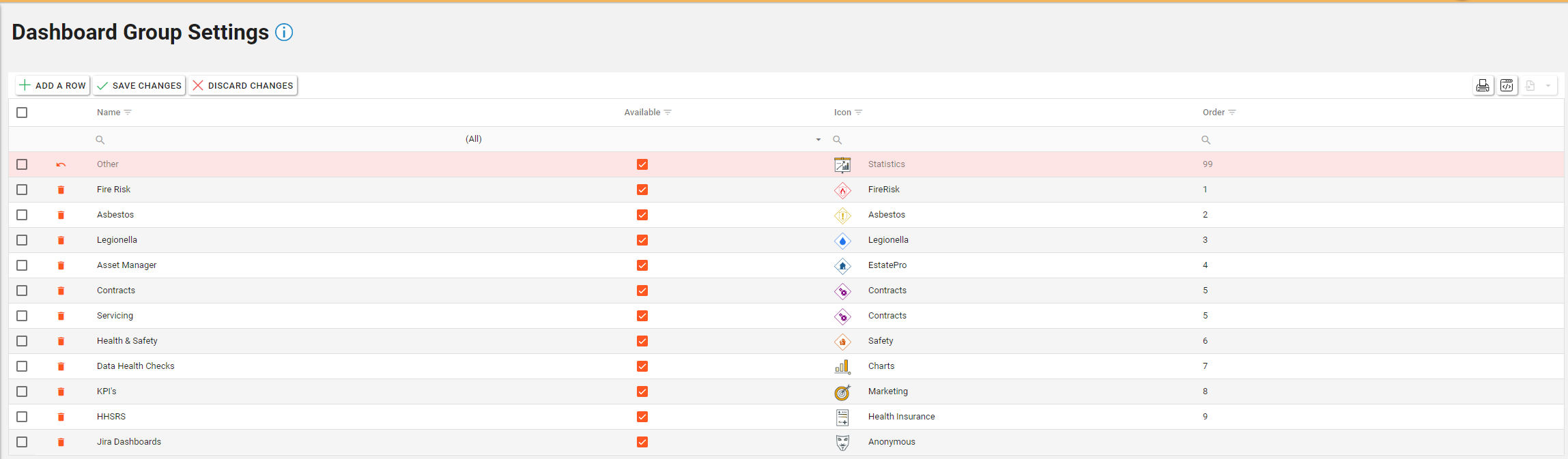The image size is (1568, 459).
Task: Tick the select-all checkbox in the header row
Action: [x=22, y=113]
